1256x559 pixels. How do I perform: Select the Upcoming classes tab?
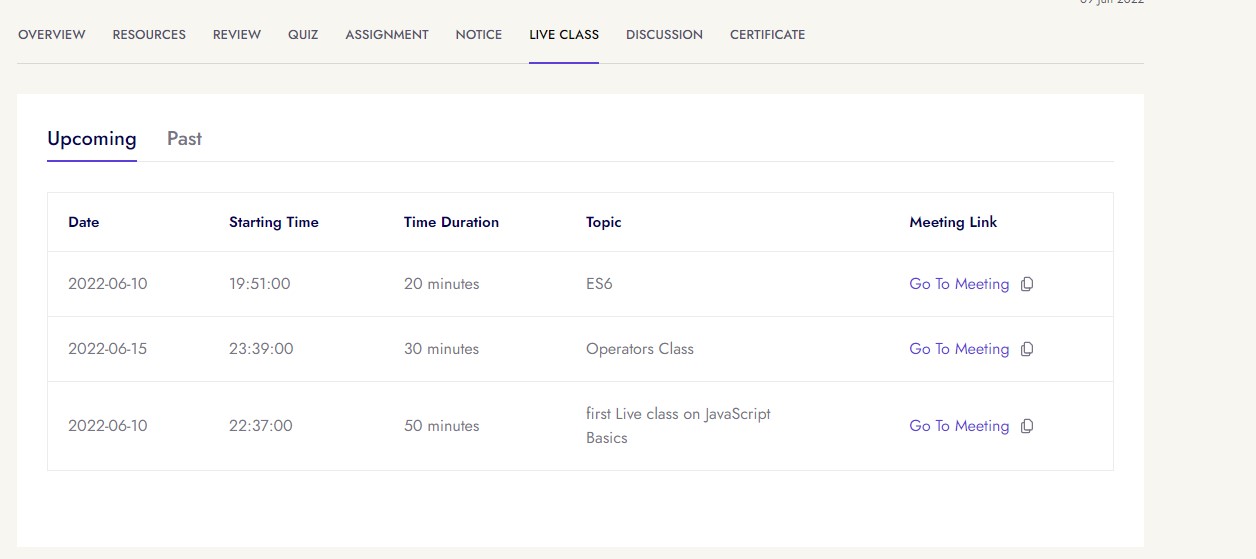[x=92, y=139]
